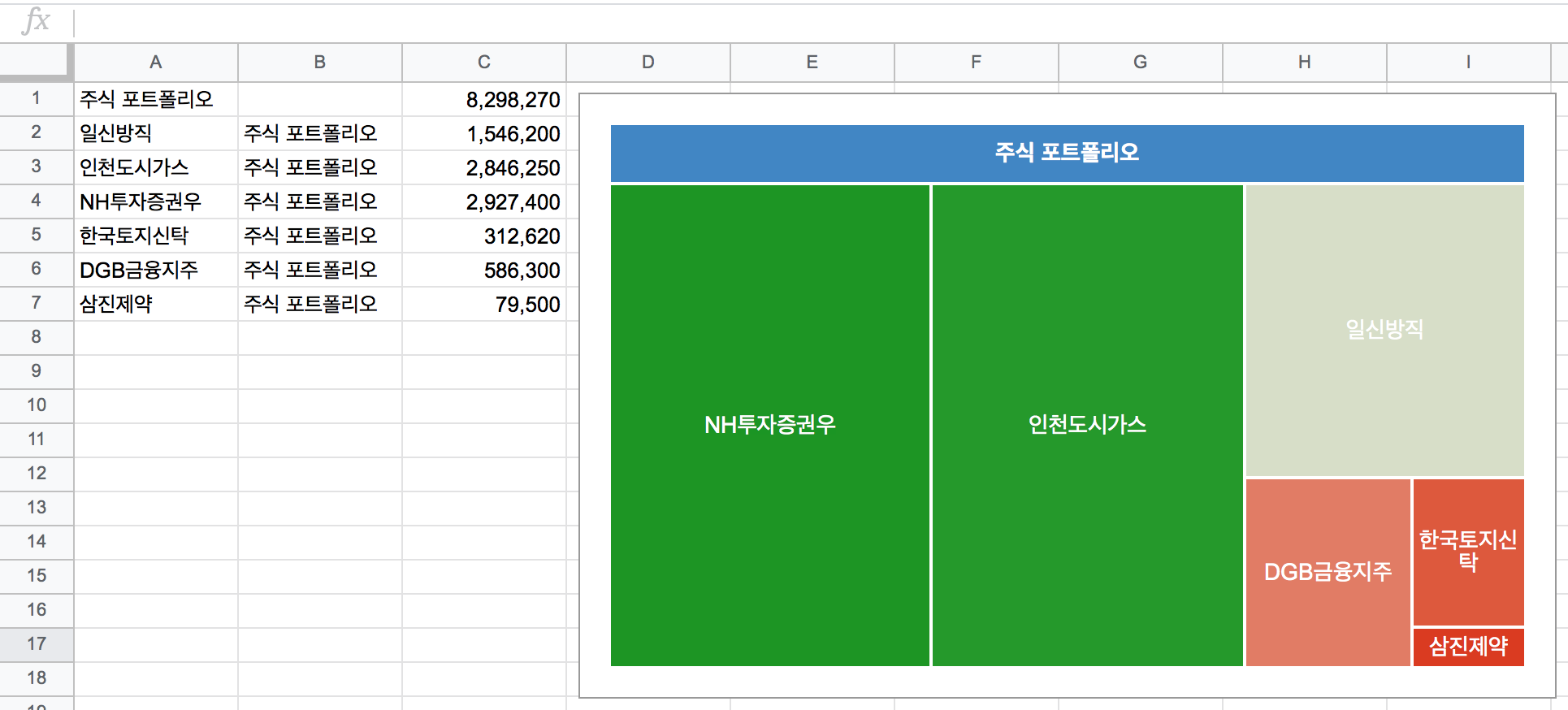Click value 79,500
Screen dimensions: 1568x710
pos(484,304)
